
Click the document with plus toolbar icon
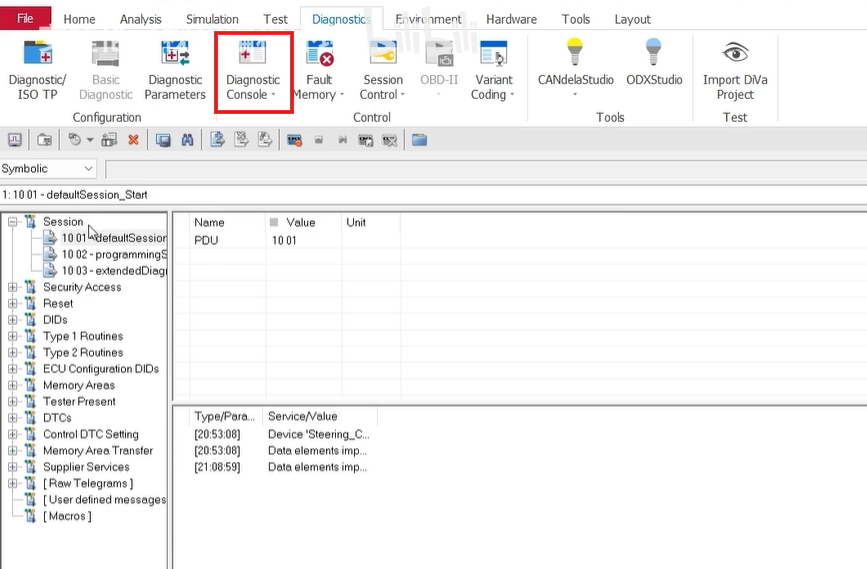pos(217,139)
